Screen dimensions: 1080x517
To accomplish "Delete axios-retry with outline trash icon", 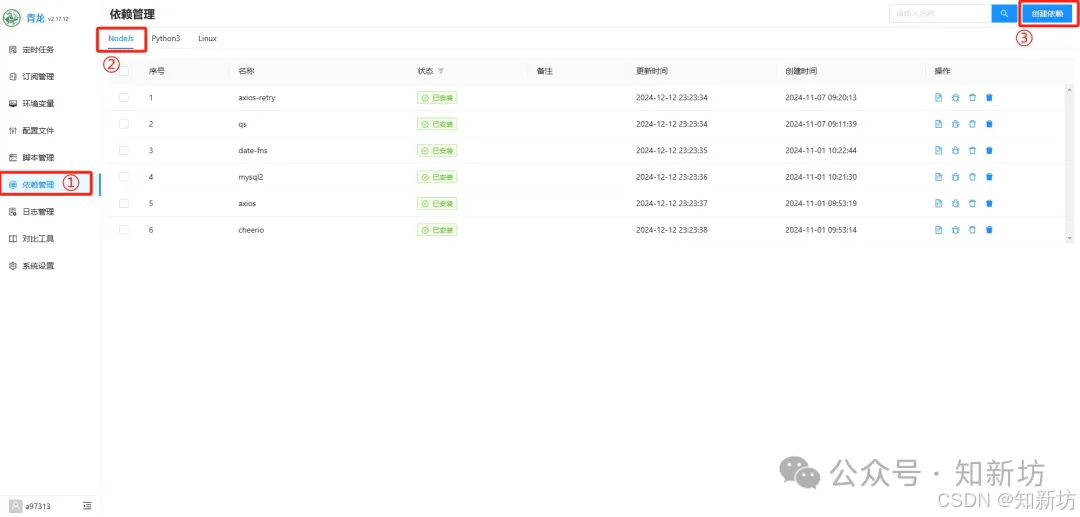I will (x=973, y=98).
